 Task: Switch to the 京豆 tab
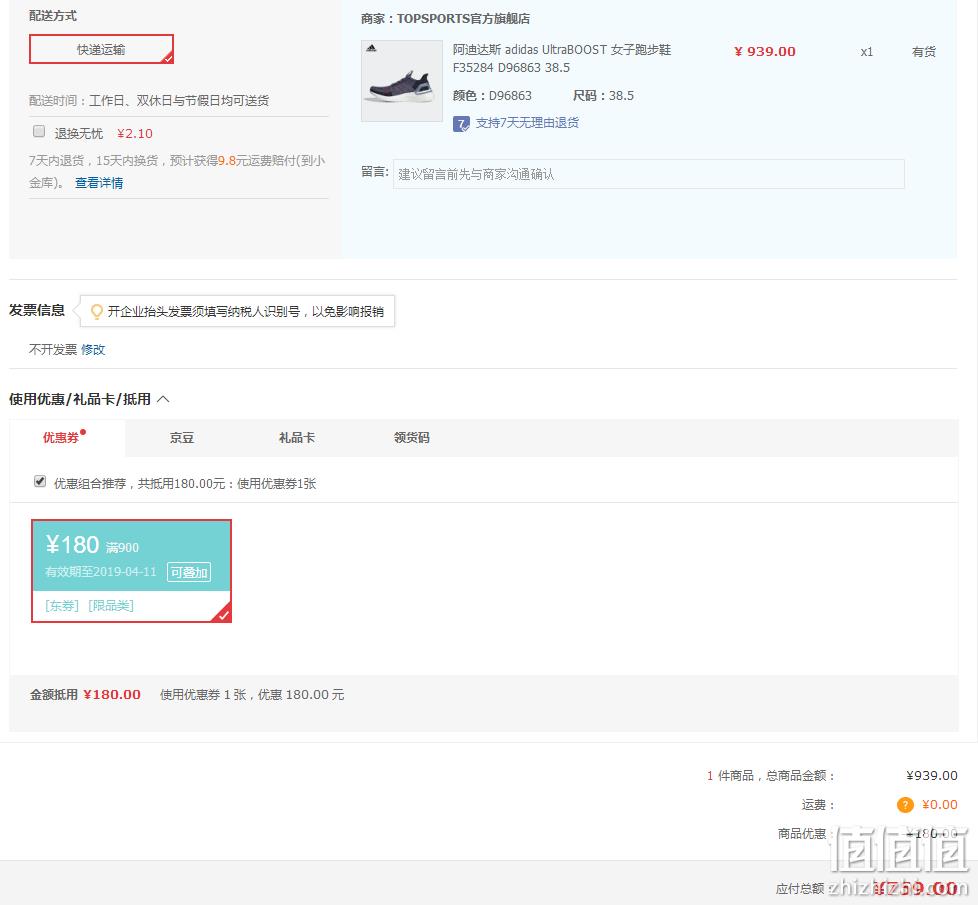tap(182, 438)
